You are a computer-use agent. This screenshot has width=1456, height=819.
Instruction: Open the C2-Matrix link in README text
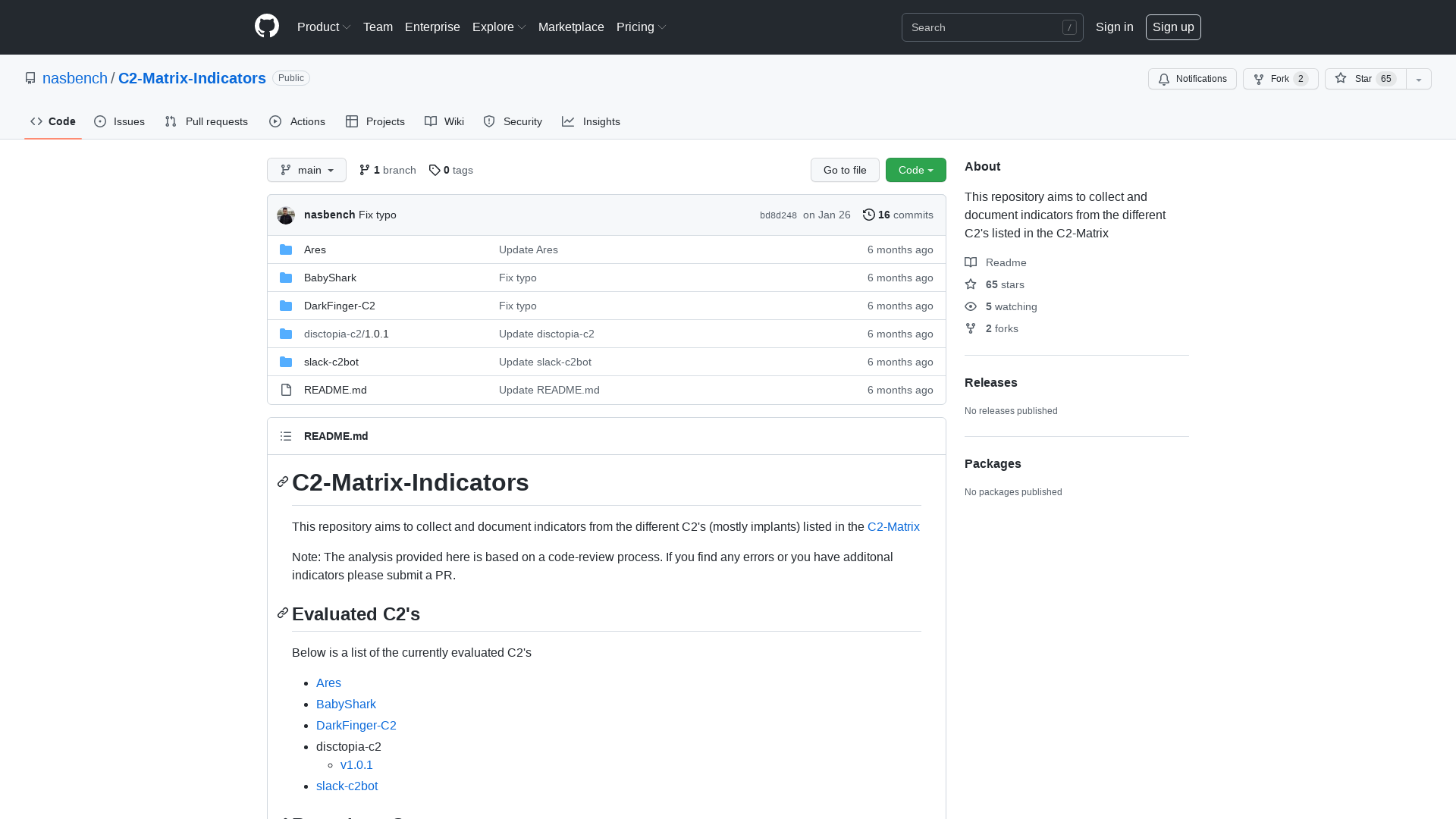(x=893, y=526)
